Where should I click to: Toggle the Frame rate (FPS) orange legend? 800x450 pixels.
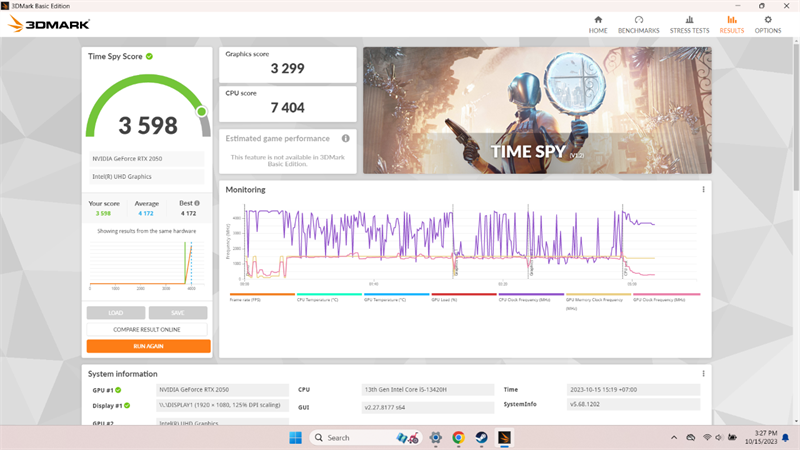coord(262,297)
